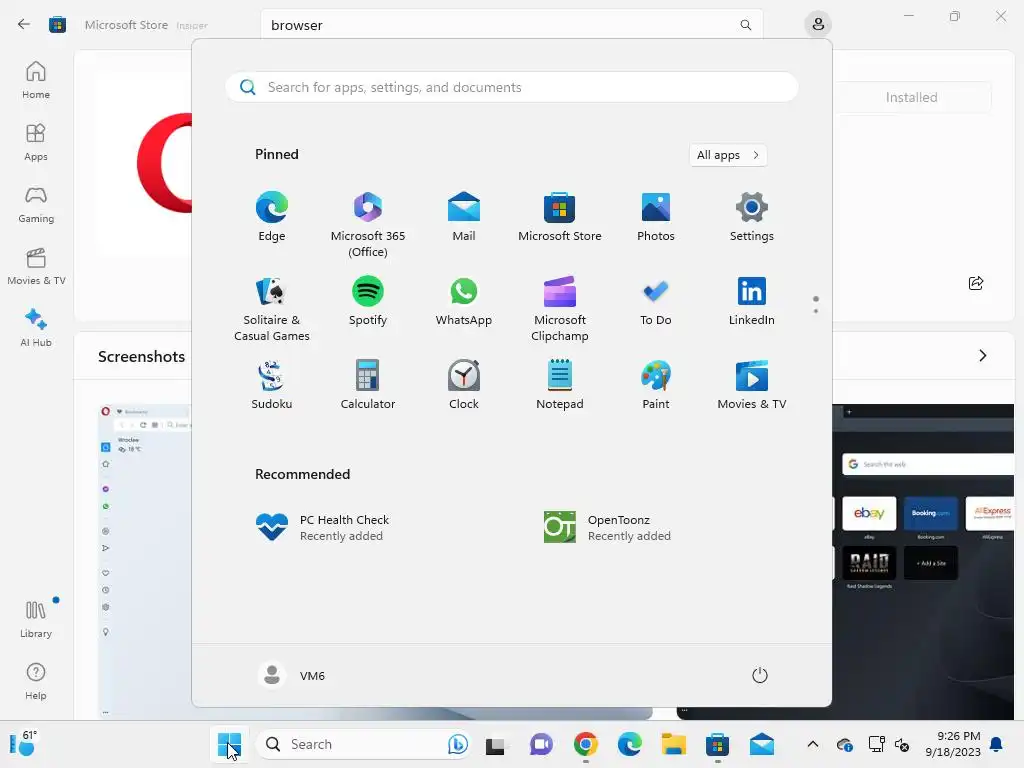Open Settings from pinned apps
Image resolution: width=1024 pixels, height=768 pixels.
[x=752, y=217]
